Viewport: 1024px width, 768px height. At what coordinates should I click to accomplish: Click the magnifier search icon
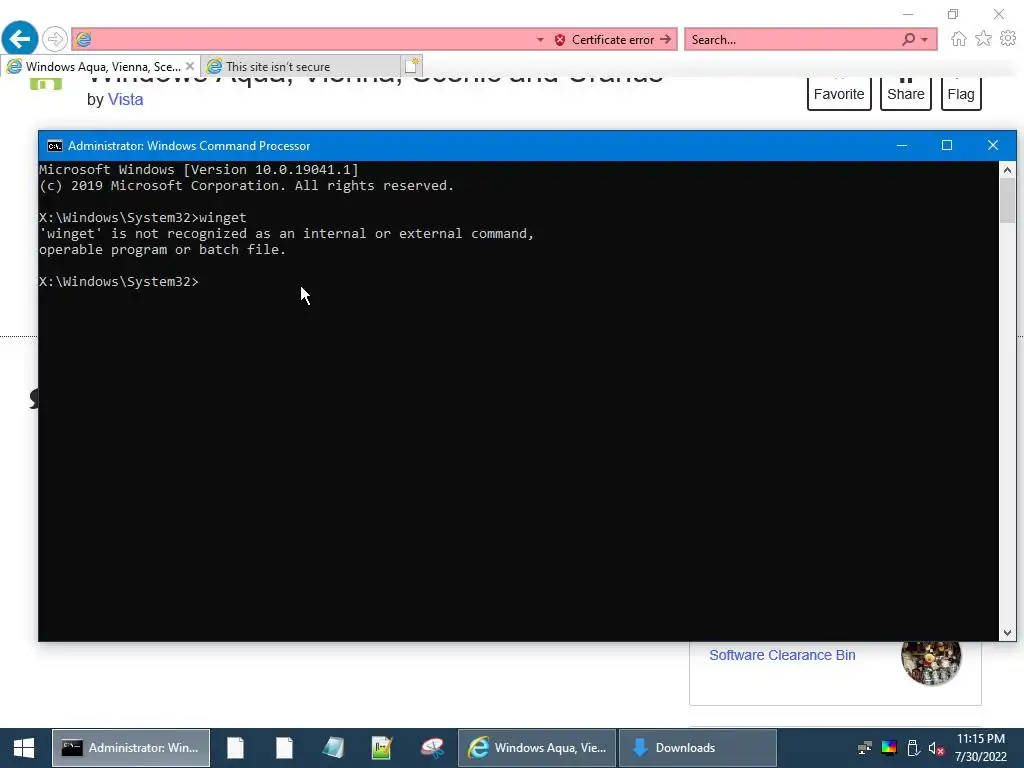[908, 39]
